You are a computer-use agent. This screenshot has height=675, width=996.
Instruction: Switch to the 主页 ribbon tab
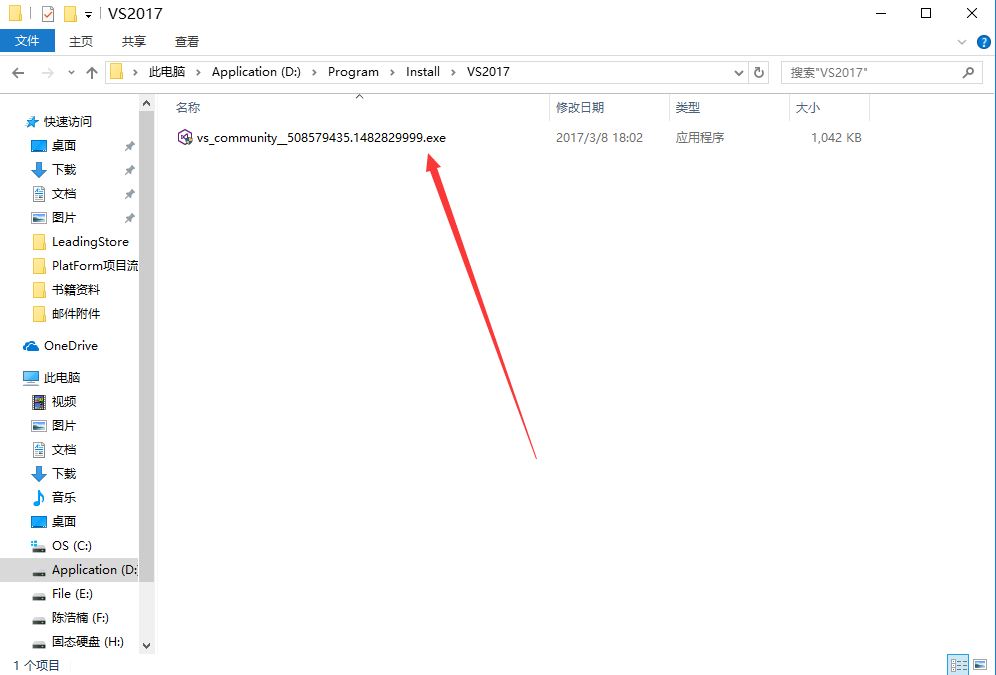coord(81,41)
